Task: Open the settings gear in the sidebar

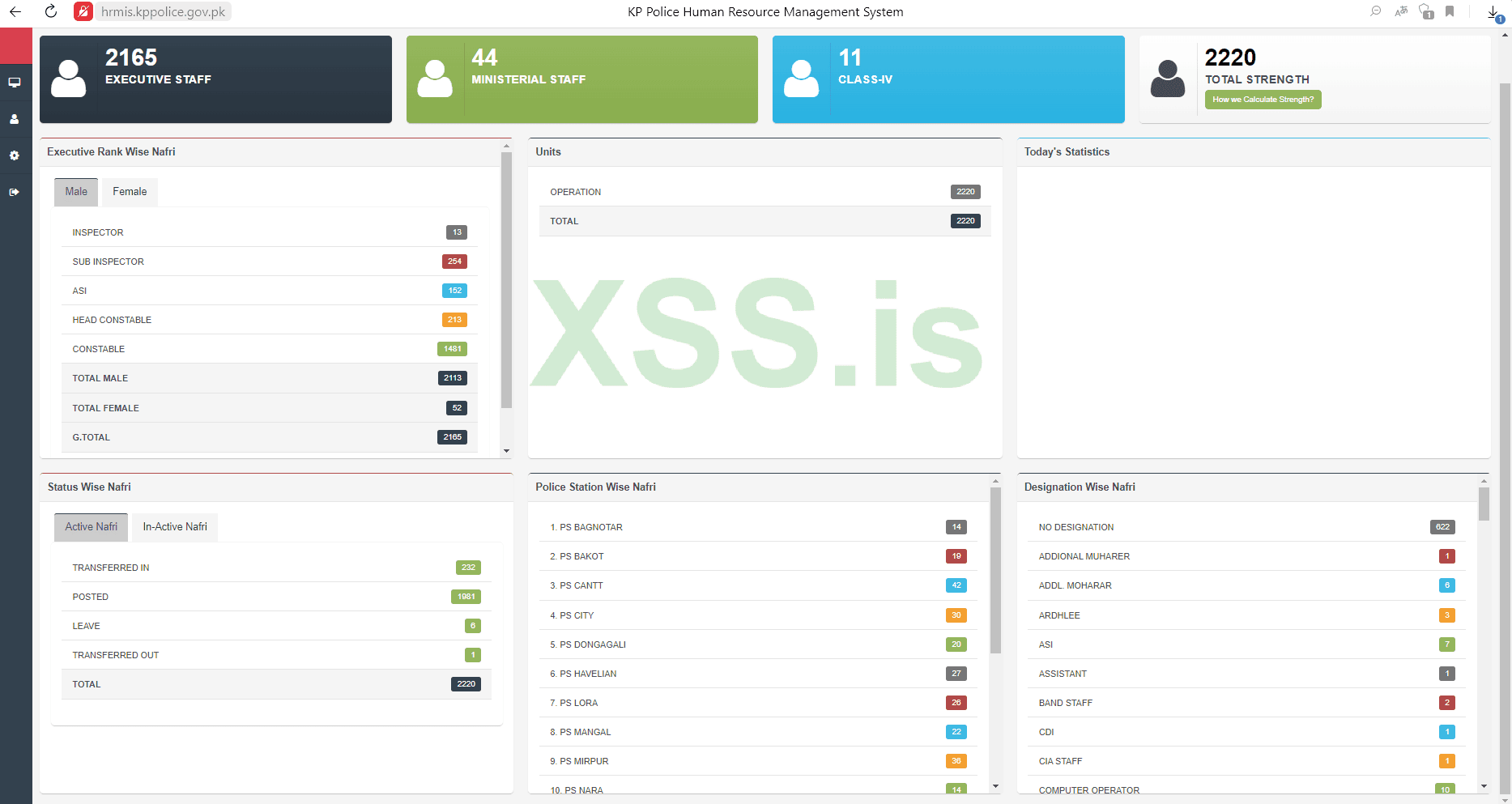Action: (15, 155)
